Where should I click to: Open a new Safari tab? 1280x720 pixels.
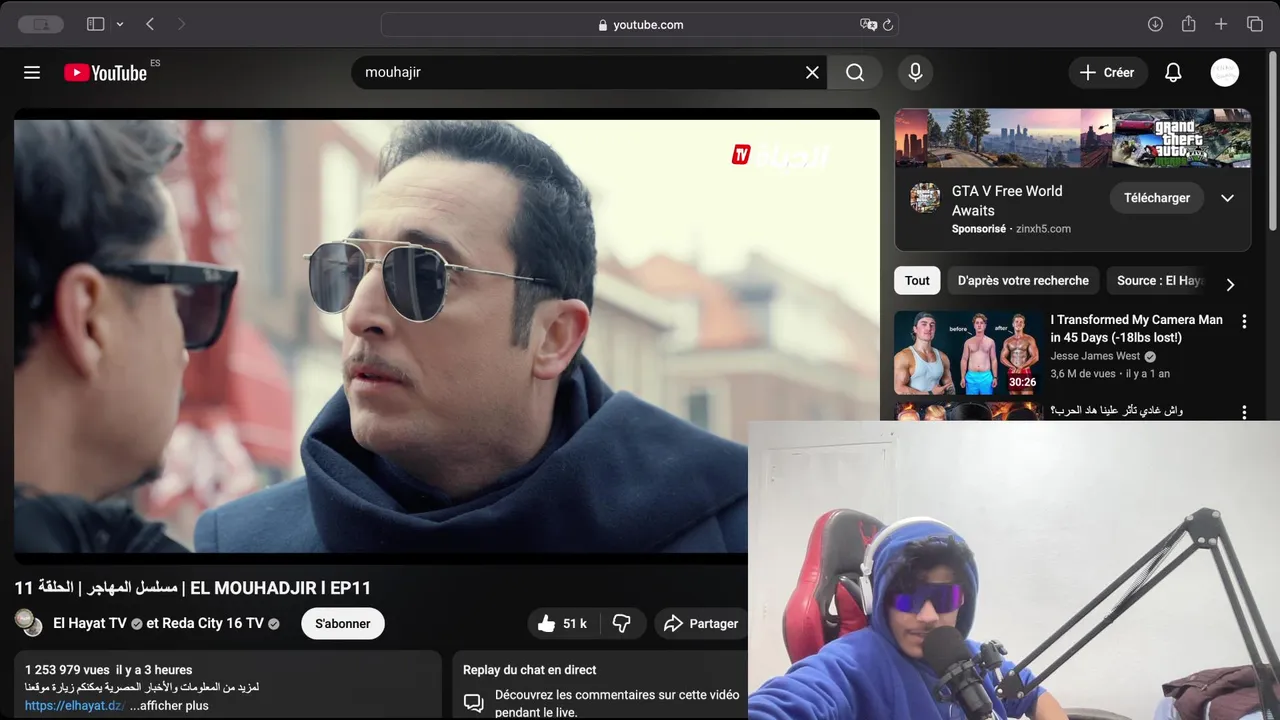coord(1221,24)
